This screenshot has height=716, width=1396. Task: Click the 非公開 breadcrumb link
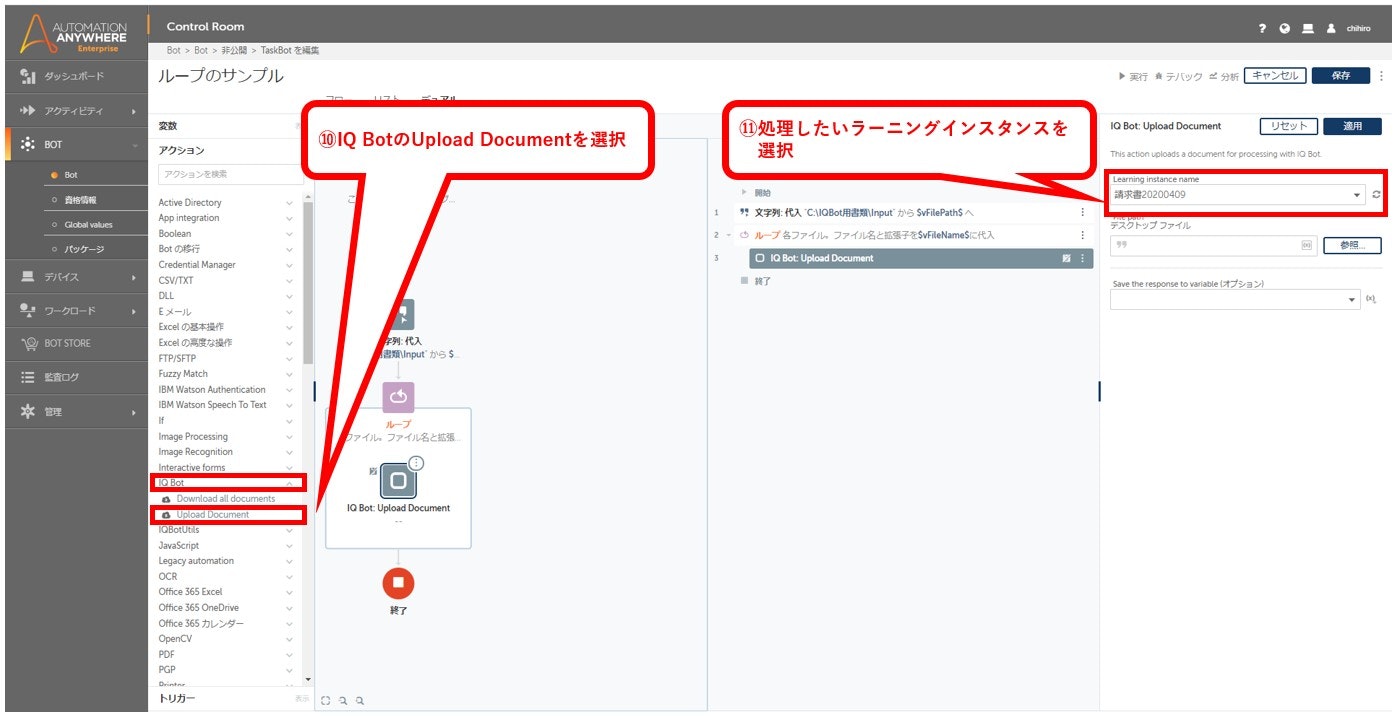point(233,50)
